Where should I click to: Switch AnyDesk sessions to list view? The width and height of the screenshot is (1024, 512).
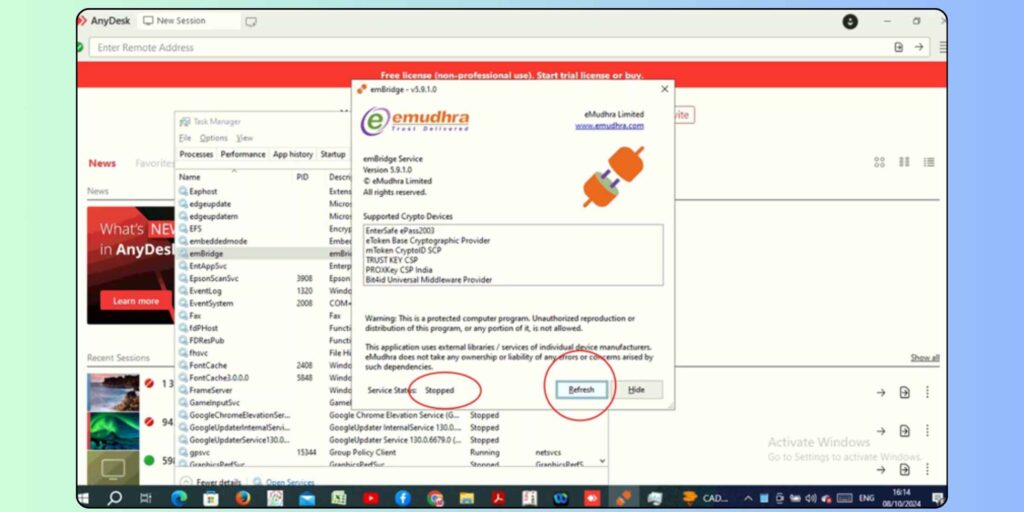pos(929,162)
